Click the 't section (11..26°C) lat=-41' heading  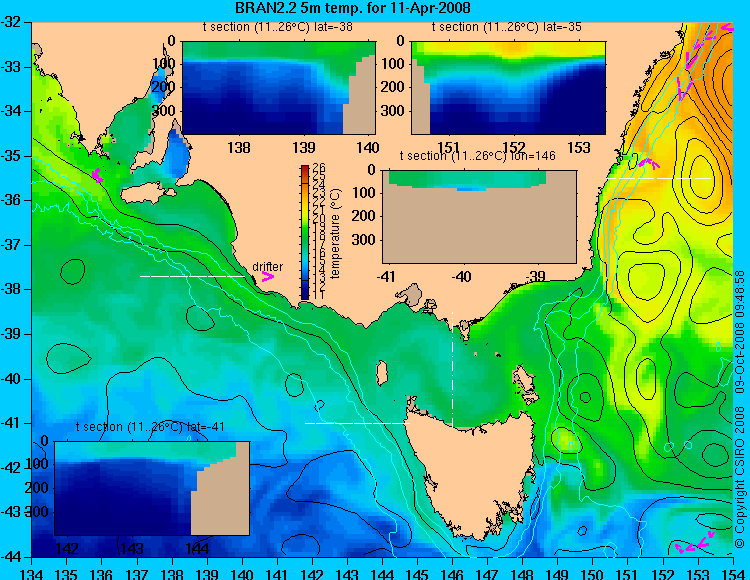click(150, 427)
